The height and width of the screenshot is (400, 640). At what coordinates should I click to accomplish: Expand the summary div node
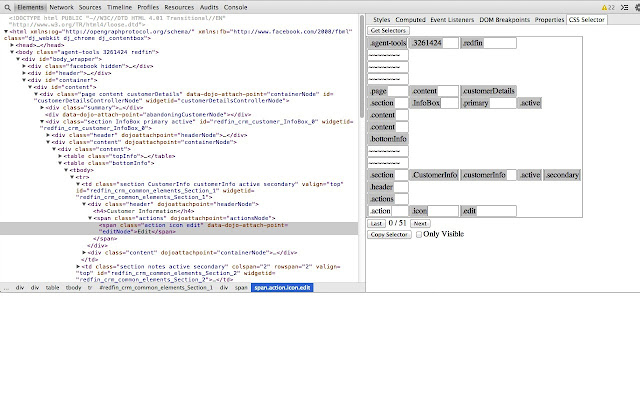coord(42,108)
